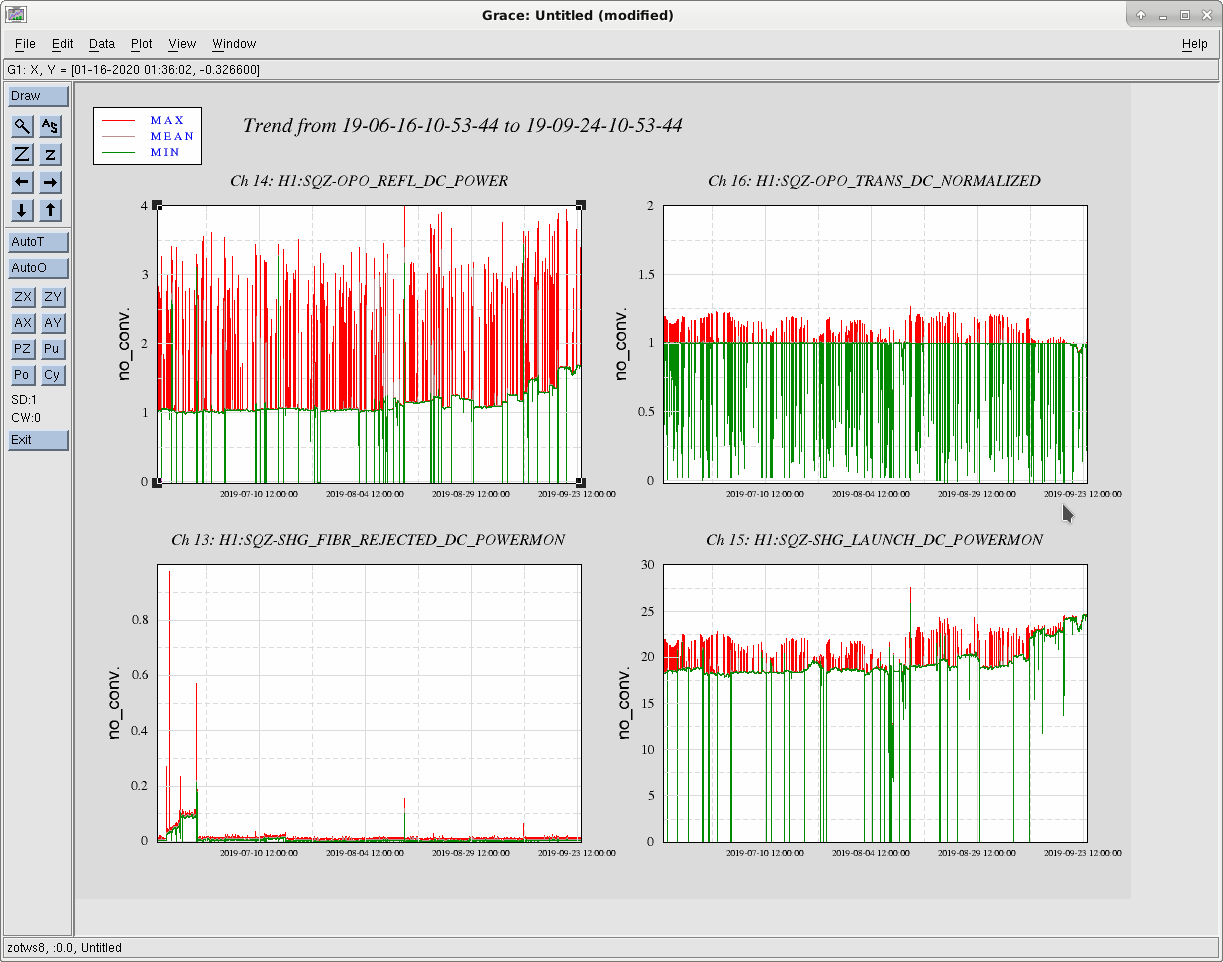
Task: Click the ZX zoom X-axis button
Action: [22, 297]
